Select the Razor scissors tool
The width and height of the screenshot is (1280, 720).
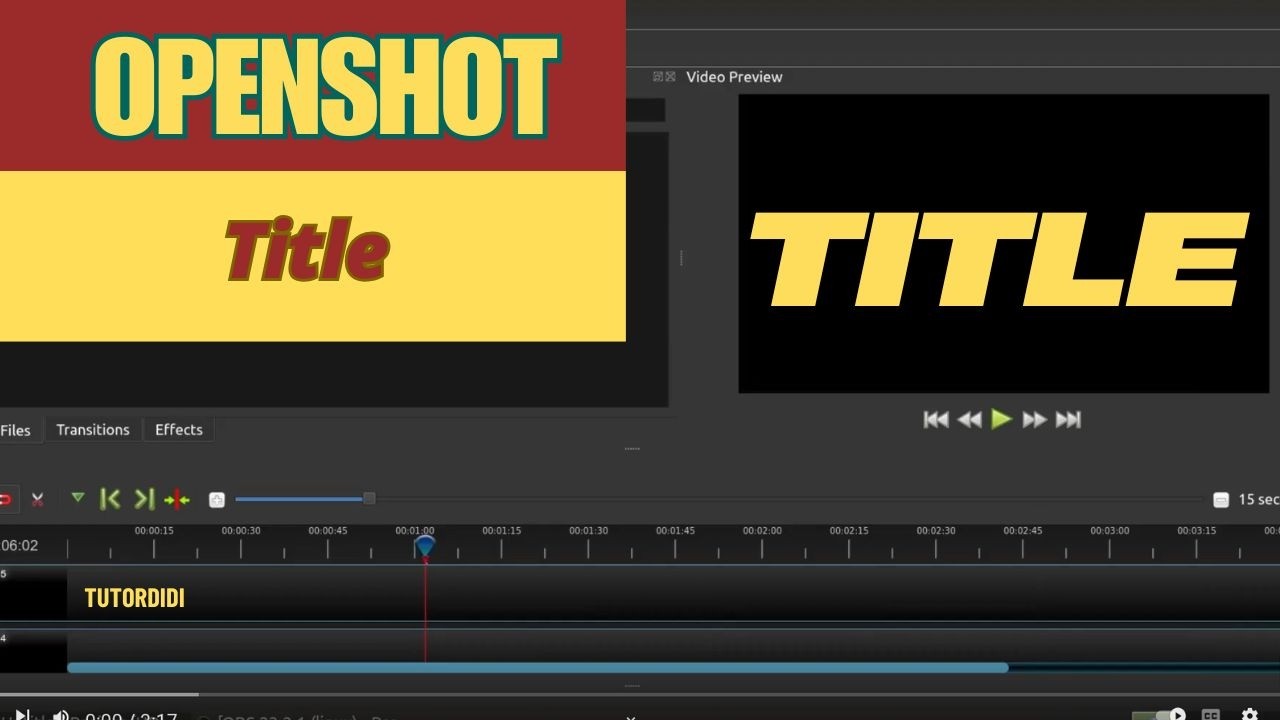pyautogui.click(x=38, y=499)
